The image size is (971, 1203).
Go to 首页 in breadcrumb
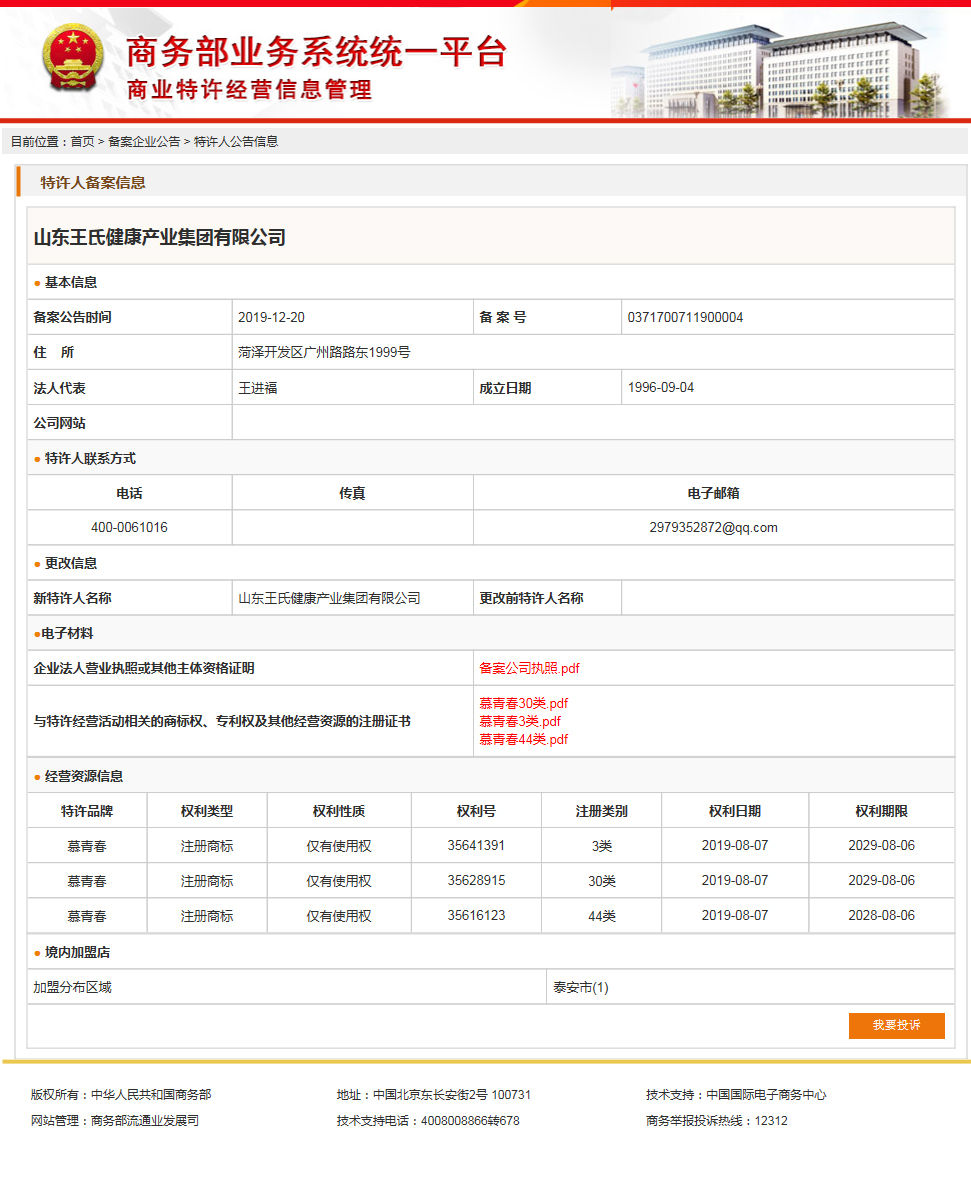coord(82,142)
